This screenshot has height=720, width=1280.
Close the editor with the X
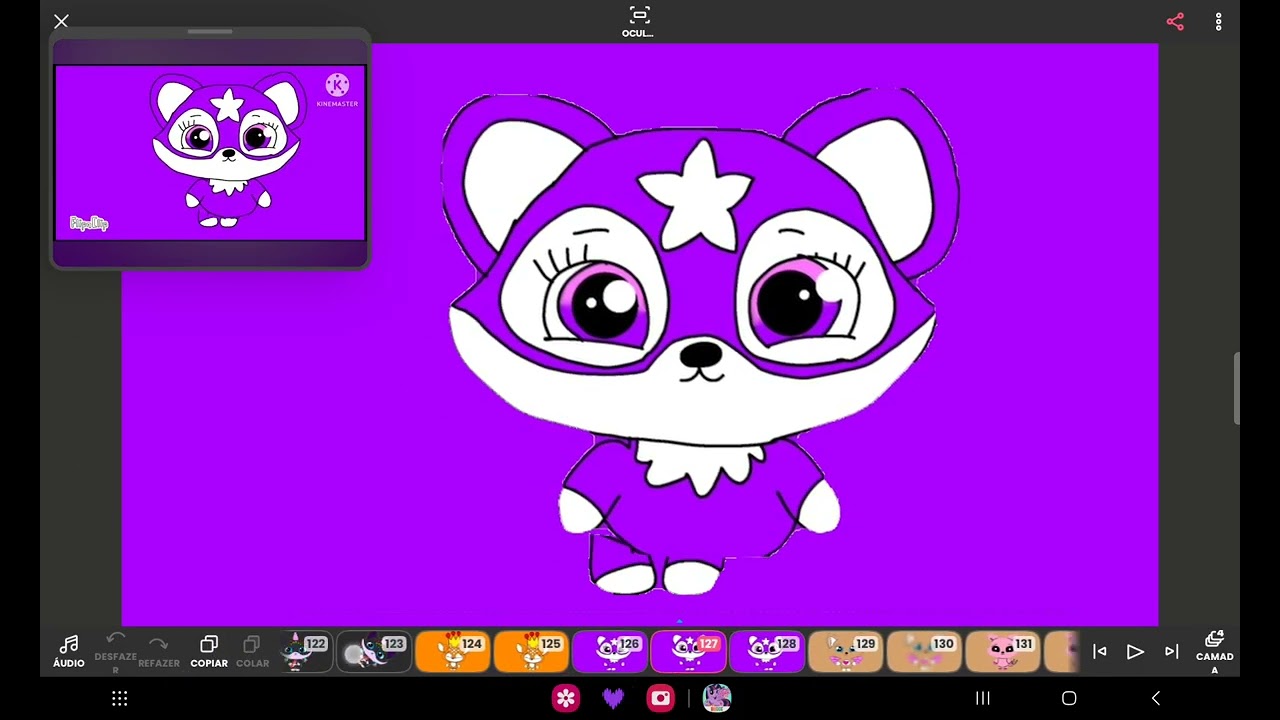(61, 21)
